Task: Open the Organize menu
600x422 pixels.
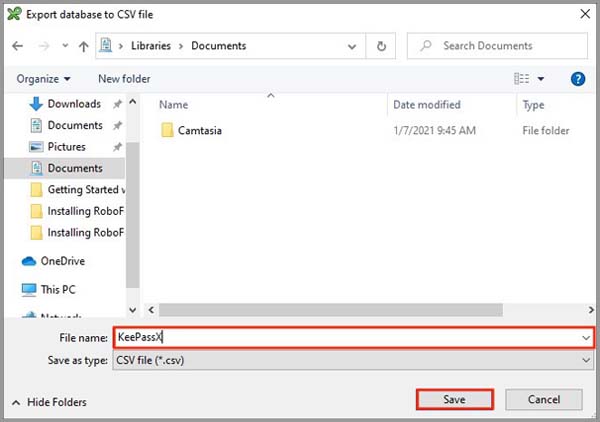Action: (x=43, y=79)
